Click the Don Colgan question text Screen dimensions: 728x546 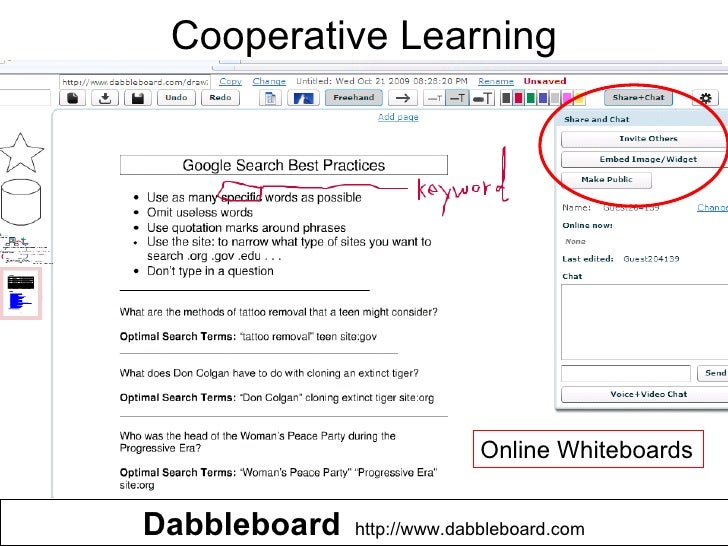(269, 373)
